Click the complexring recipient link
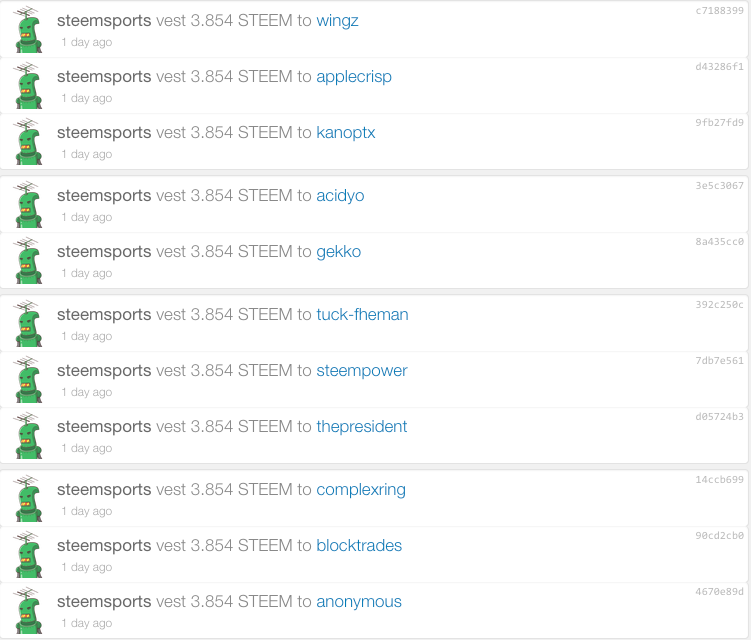This screenshot has width=751, height=640. (x=361, y=490)
